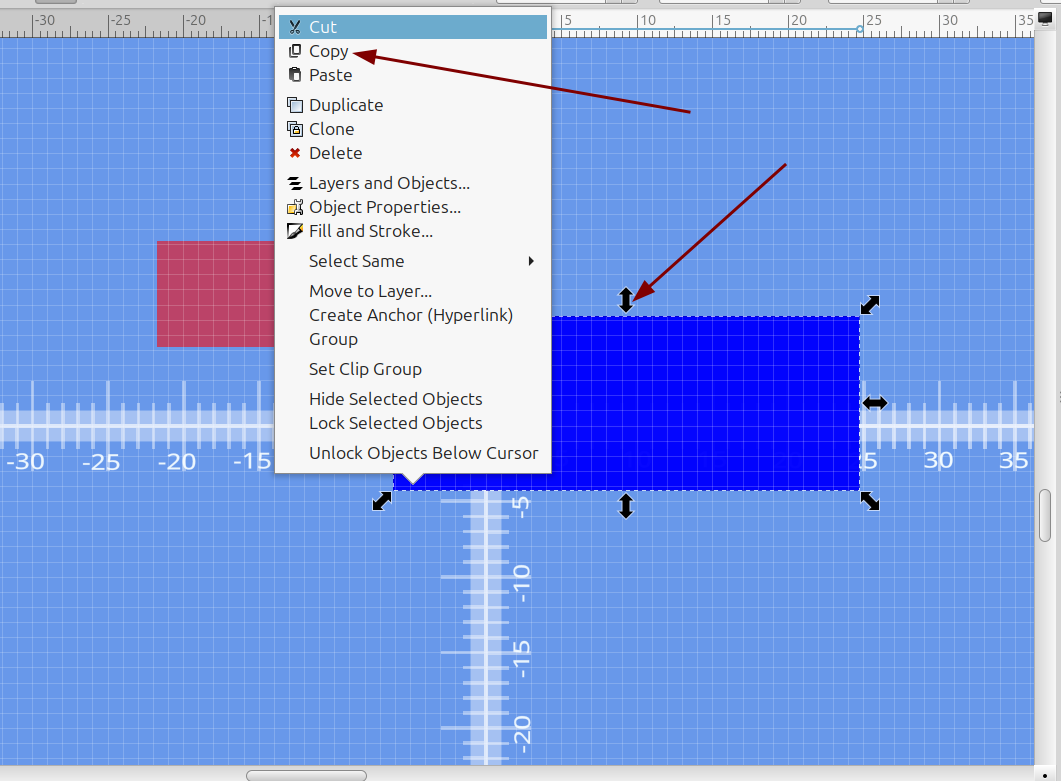Click Group in the context menu

click(333, 339)
